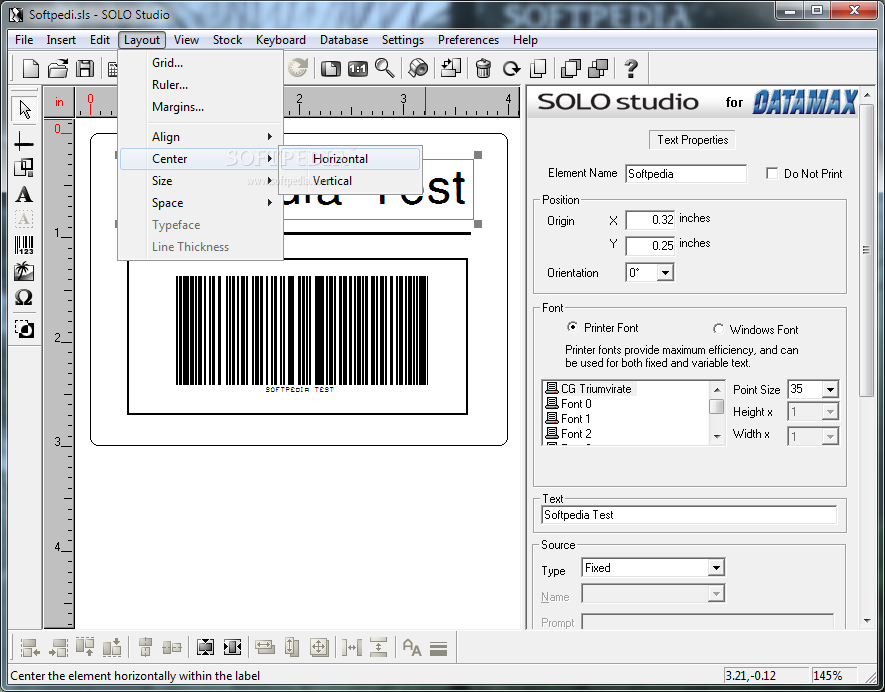Select the line drawing tool
This screenshot has height=692, width=885.
tap(24, 142)
